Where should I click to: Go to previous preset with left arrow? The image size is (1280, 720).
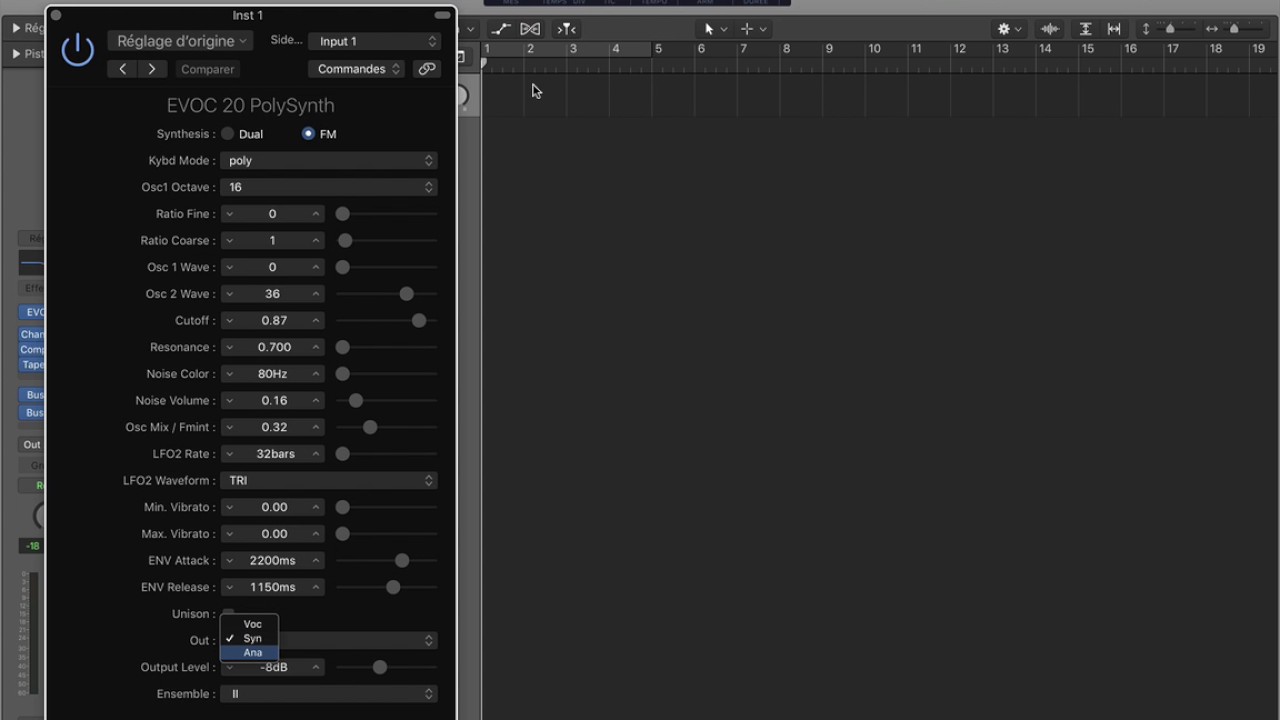tap(123, 69)
